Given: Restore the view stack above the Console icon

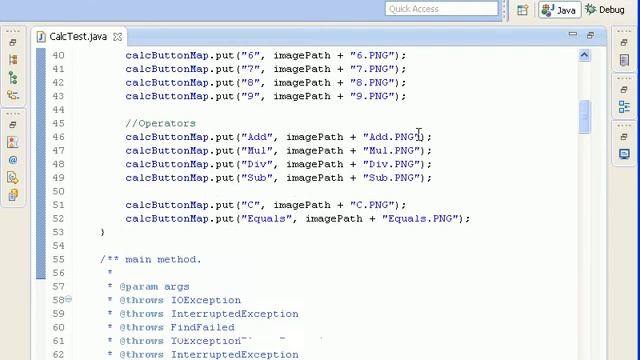Looking at the screenshot, I should 624,137.
